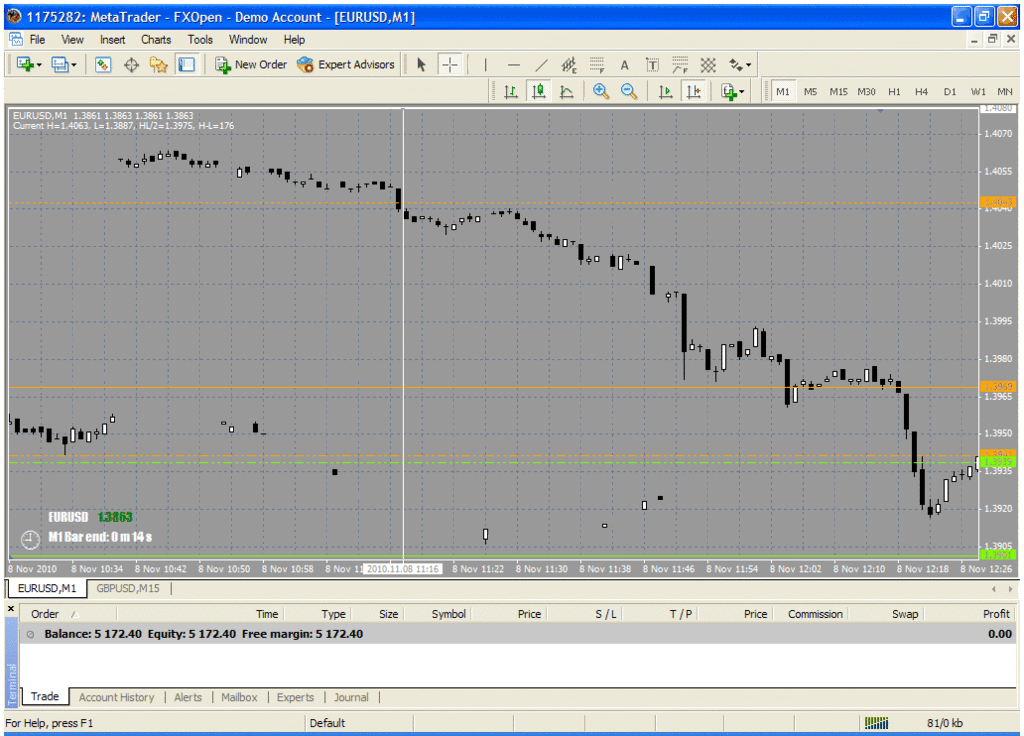Screen dimensions: 1024x736
Task: Zoom out on the chart
Action: (629, 92)
